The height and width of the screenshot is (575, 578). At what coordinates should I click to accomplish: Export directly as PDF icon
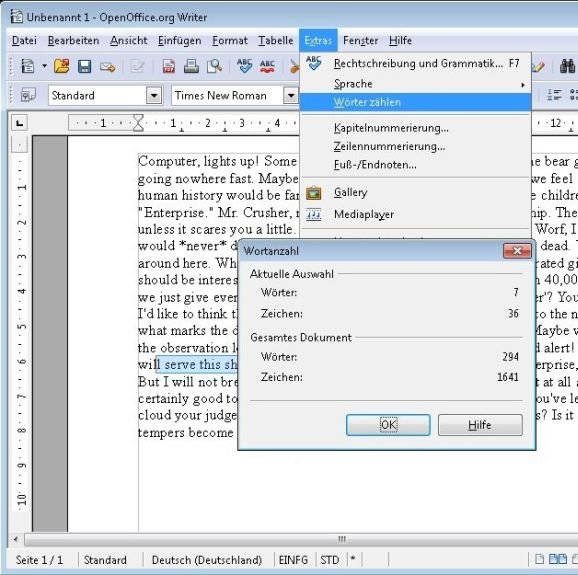168,67
